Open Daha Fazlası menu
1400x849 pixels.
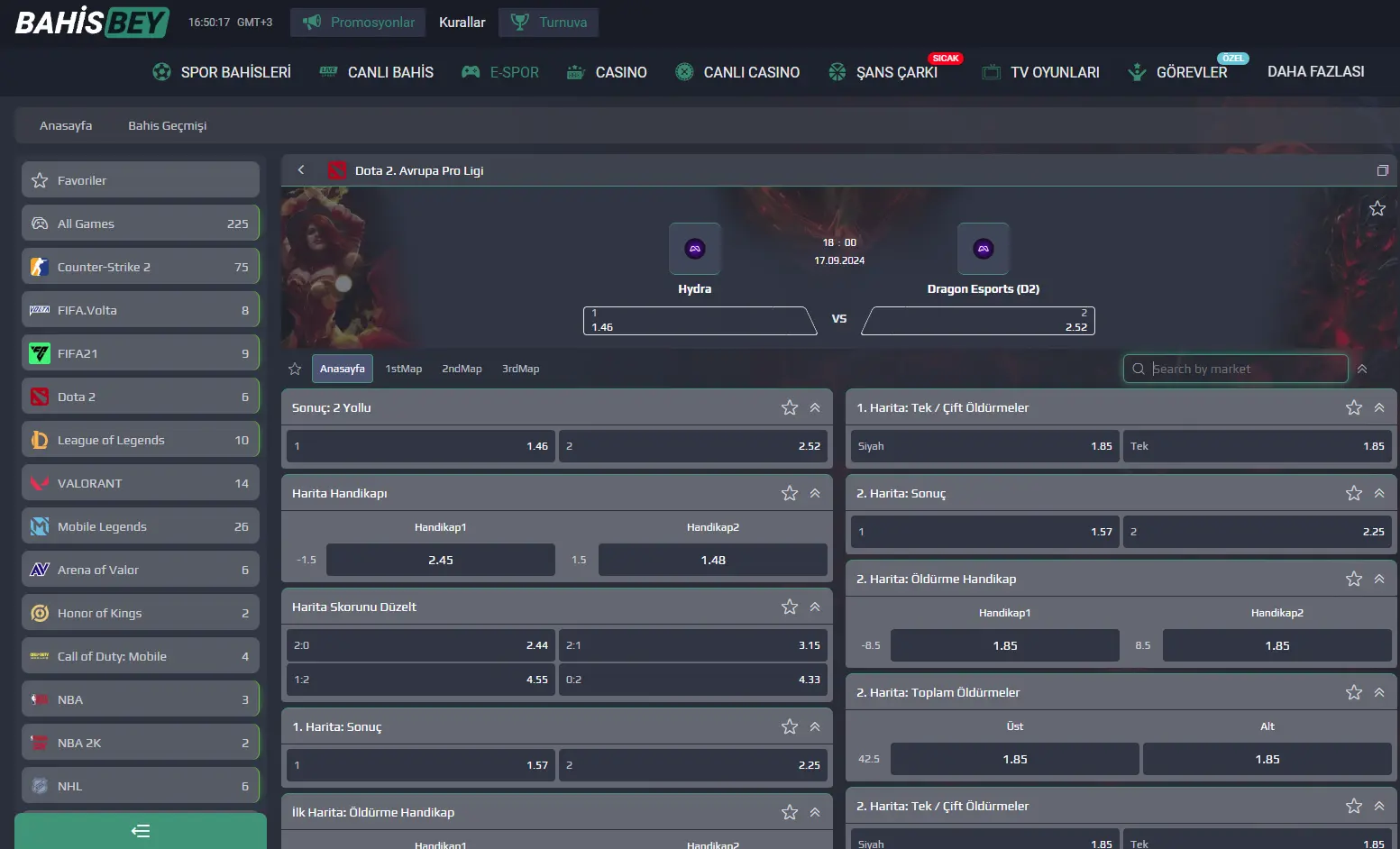(x=1315, y=71)
